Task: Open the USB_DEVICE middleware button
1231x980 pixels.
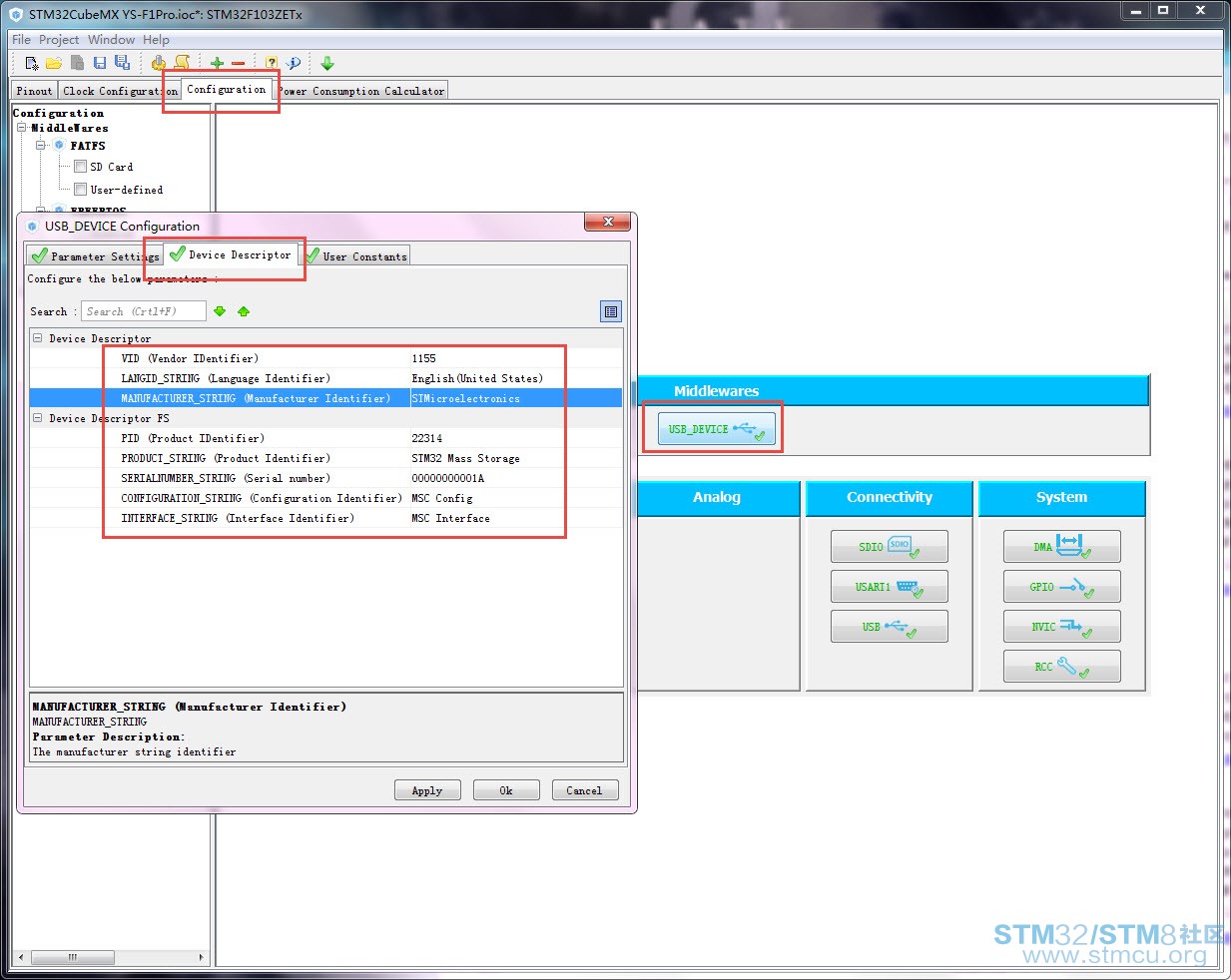Action: point(716,429)
